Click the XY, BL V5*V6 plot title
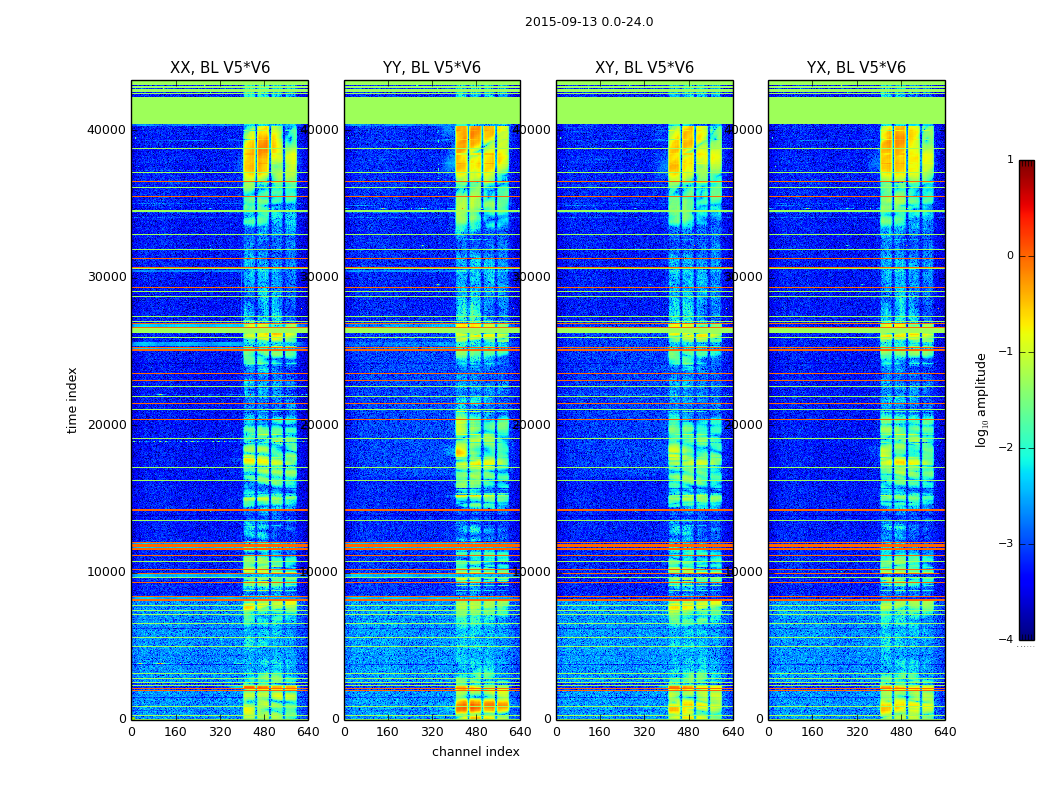Viewport: 1050px width, 800px height. click(x=644, y=68)
